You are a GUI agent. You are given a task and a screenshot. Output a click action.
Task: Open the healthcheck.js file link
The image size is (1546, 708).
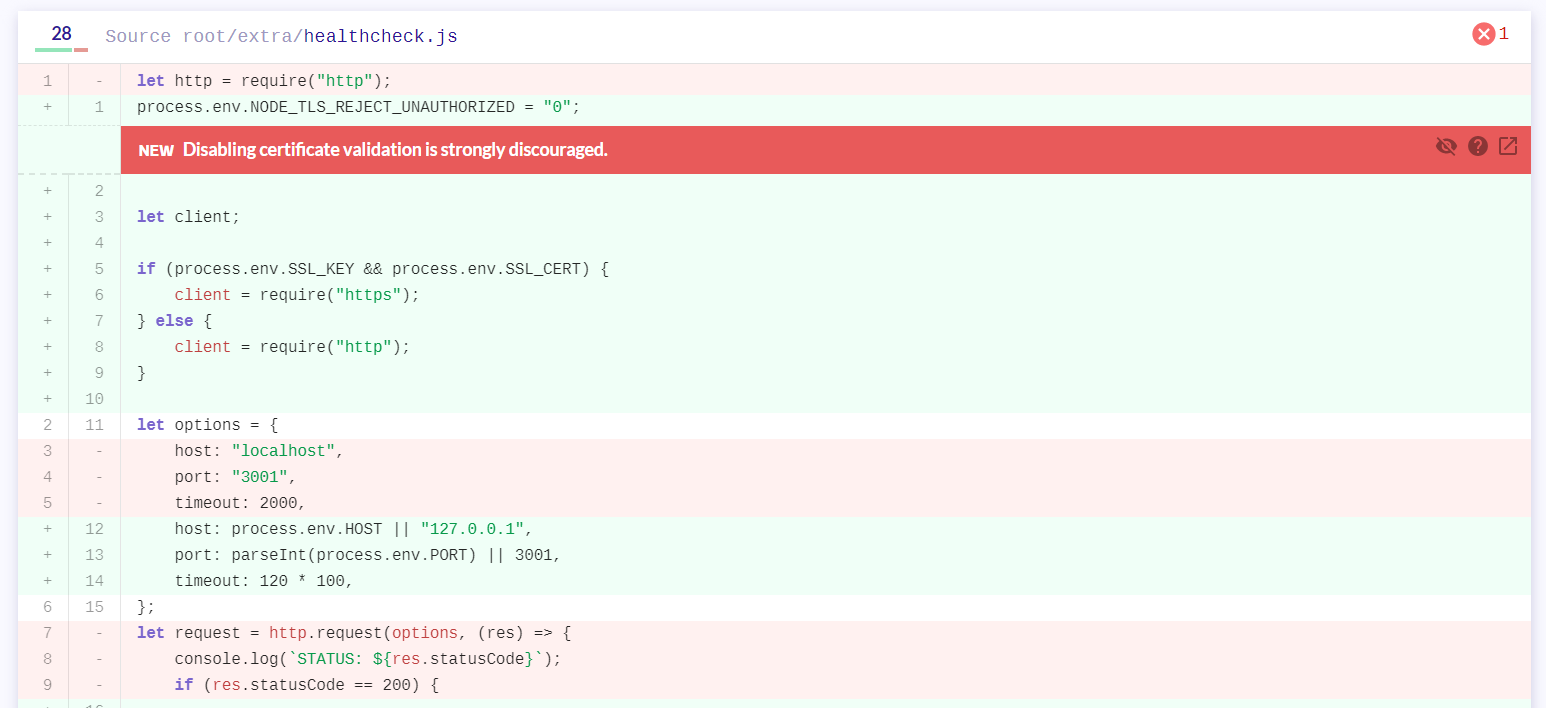pos(381,37)
